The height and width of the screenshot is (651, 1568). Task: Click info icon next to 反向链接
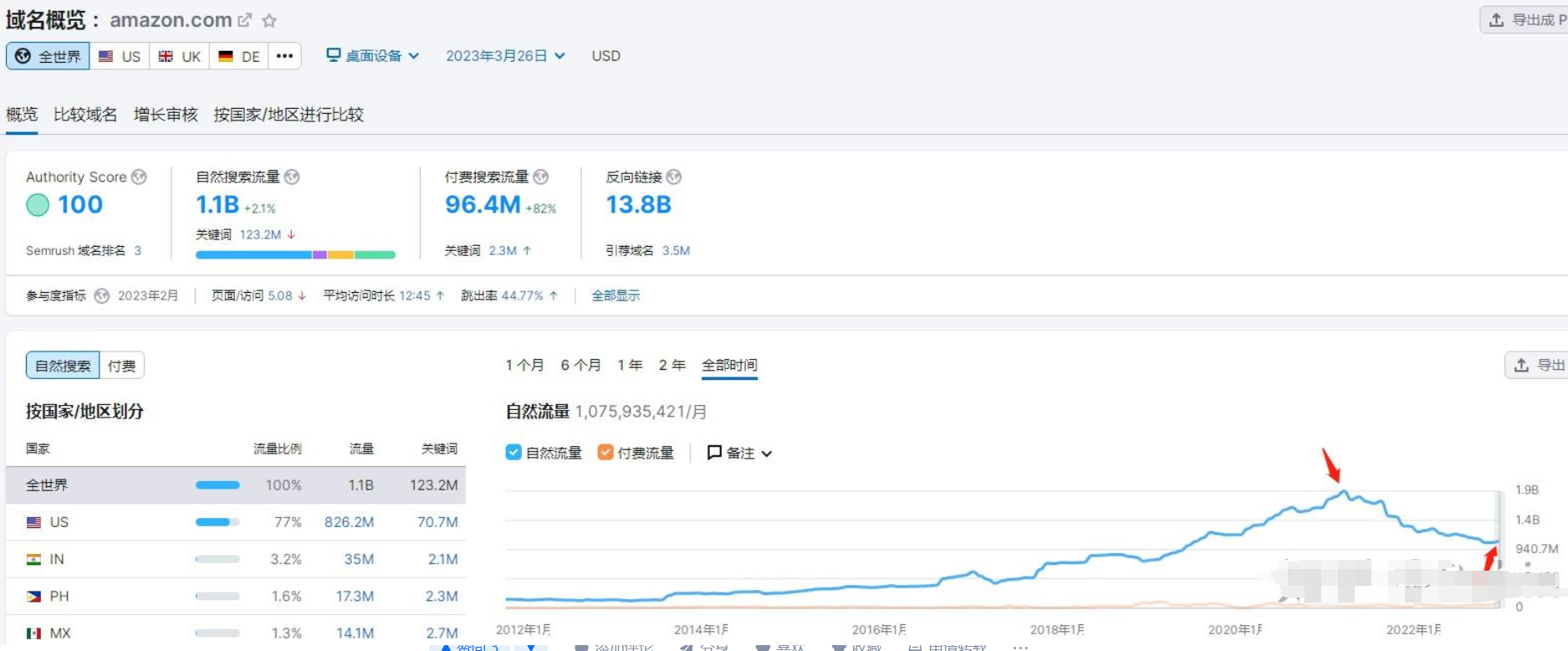[674, 177]
